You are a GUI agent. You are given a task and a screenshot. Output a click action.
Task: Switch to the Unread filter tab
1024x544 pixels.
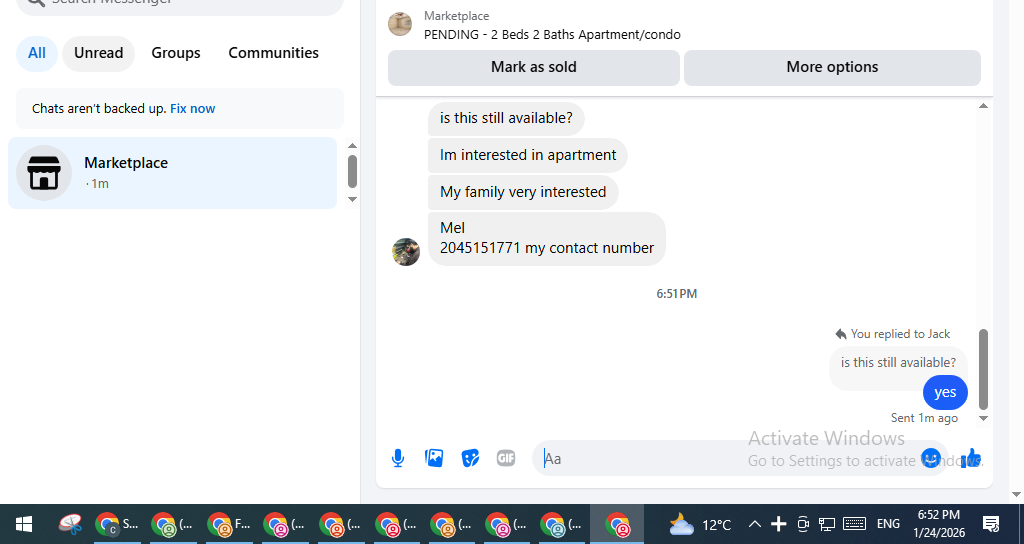99,53
